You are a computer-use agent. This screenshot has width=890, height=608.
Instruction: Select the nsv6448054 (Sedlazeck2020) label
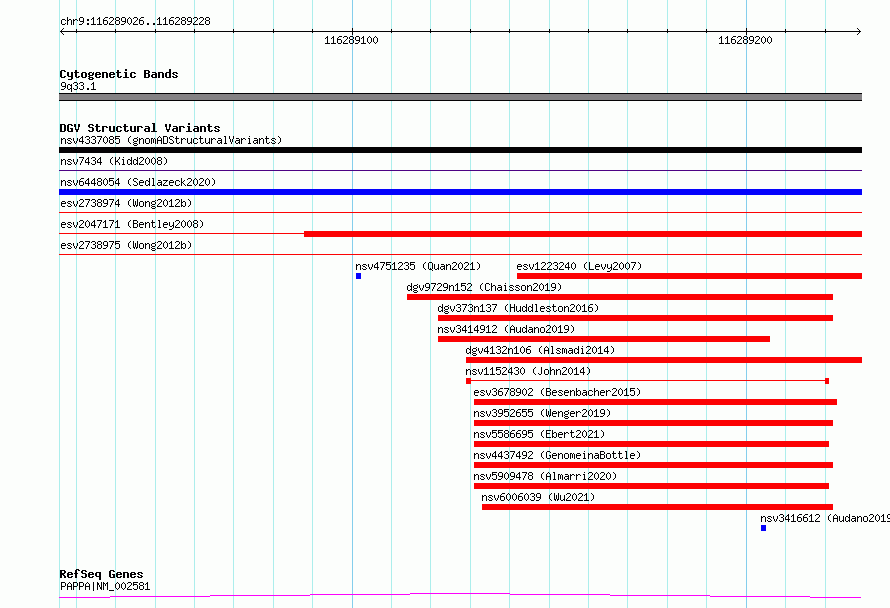tap(138, 182)
